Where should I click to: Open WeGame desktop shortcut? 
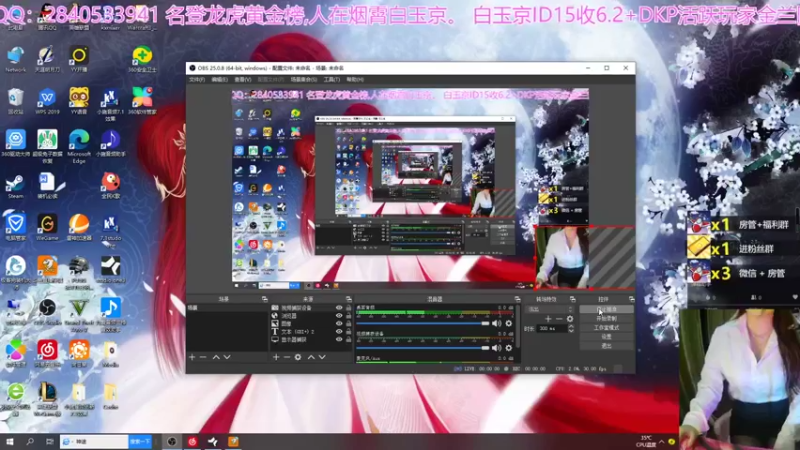coord(47,228)
